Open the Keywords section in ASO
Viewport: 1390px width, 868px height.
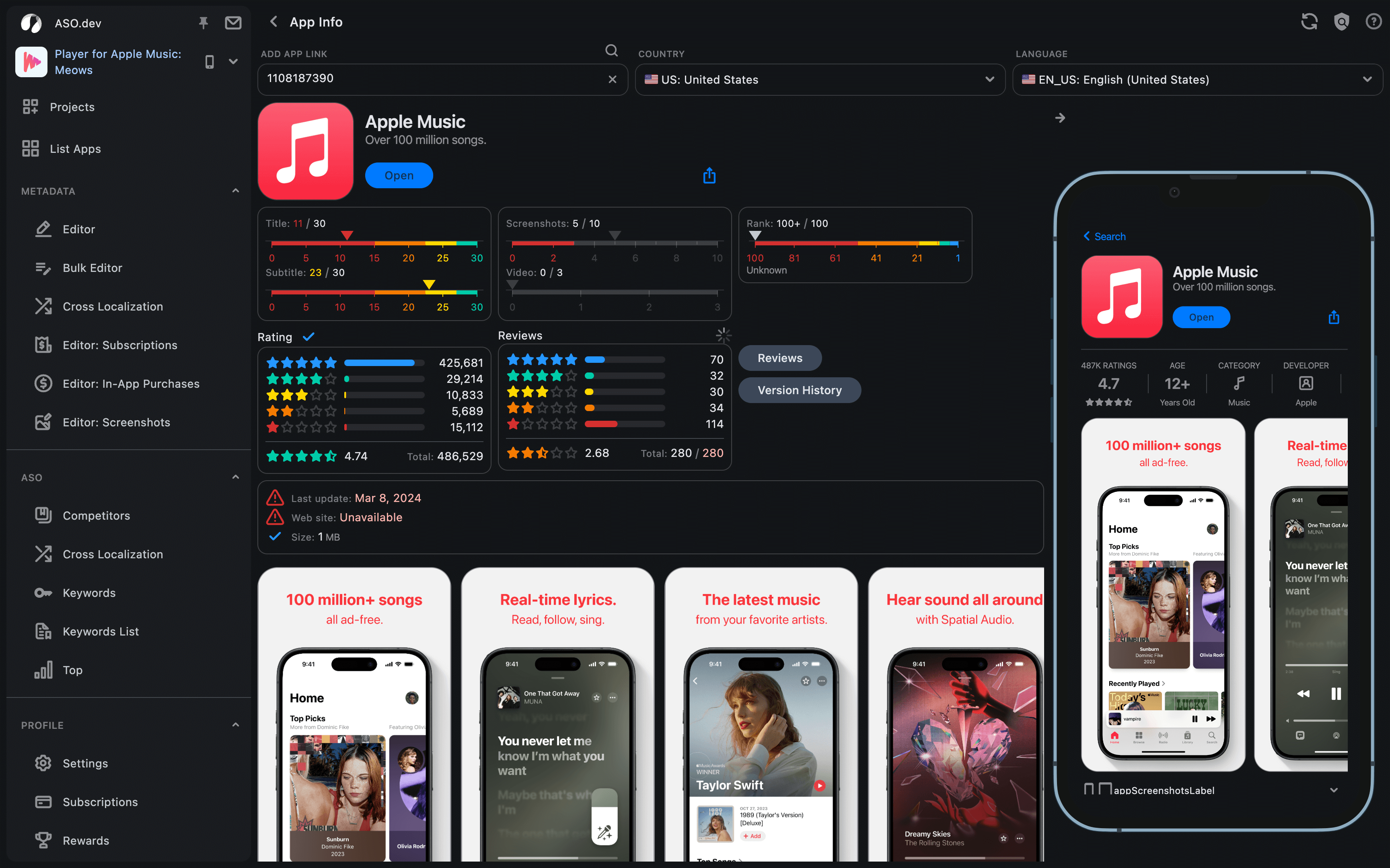[89, 593]
